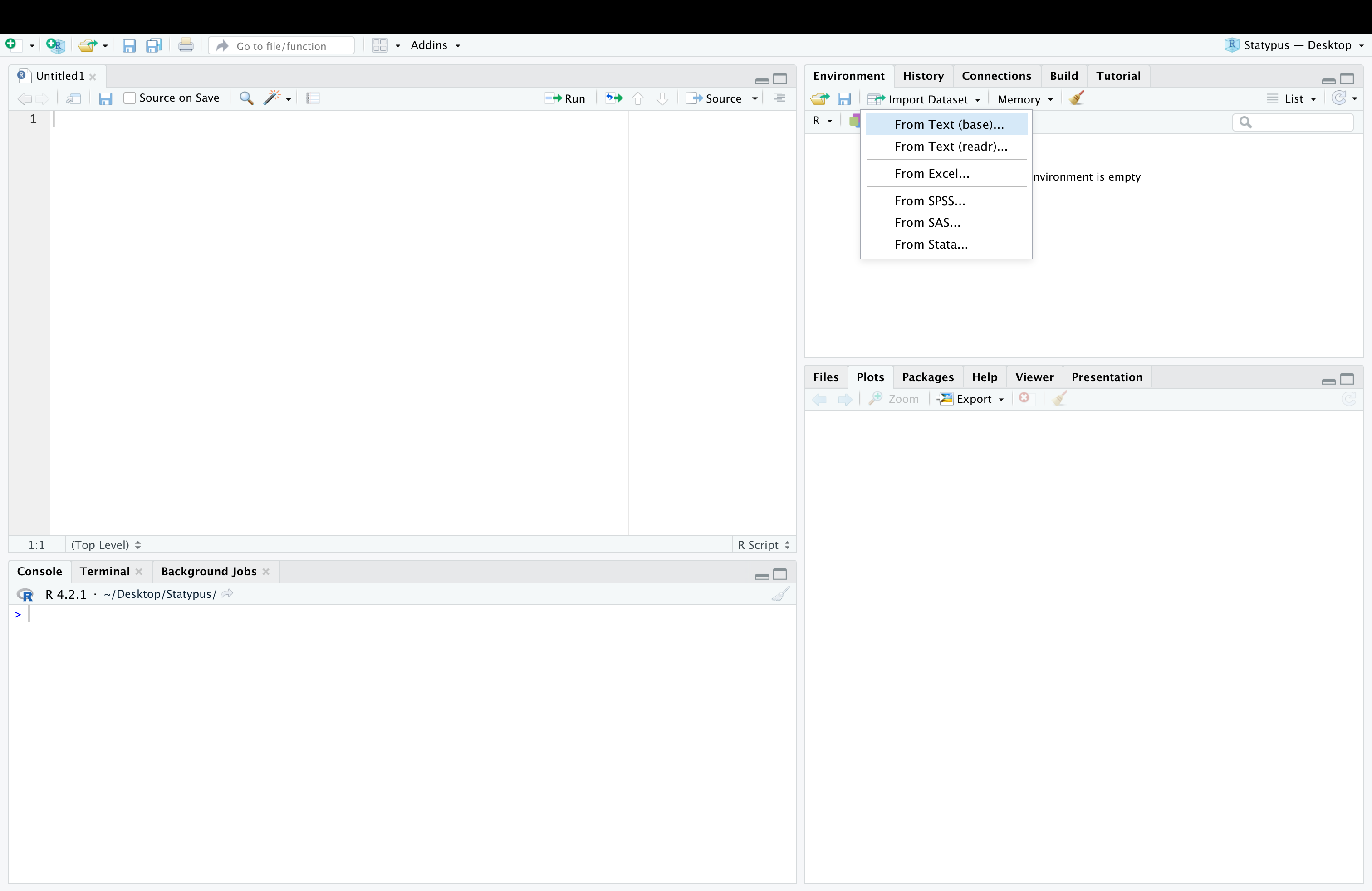The width and height of the screenshot is (1372, 891).
Task: Open the R language scope dropdown
Action: [823, 121]
